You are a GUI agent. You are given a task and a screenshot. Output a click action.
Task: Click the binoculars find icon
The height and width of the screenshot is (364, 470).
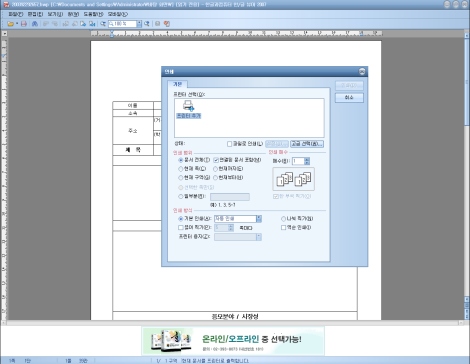[35, 24]
